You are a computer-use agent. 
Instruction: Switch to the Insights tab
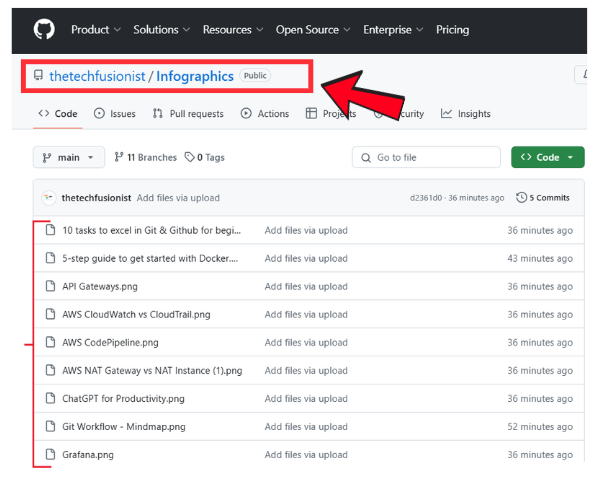click(x=466, y=114)
